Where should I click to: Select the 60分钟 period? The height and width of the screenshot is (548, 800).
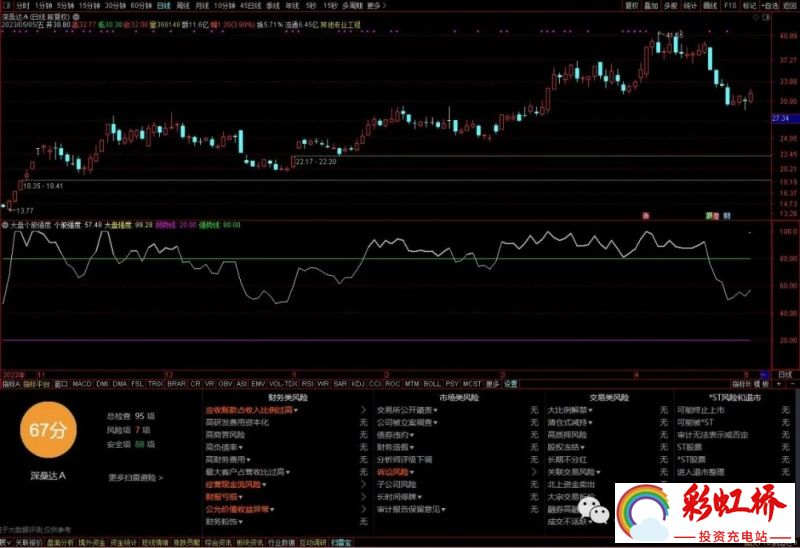click(141, 6)
